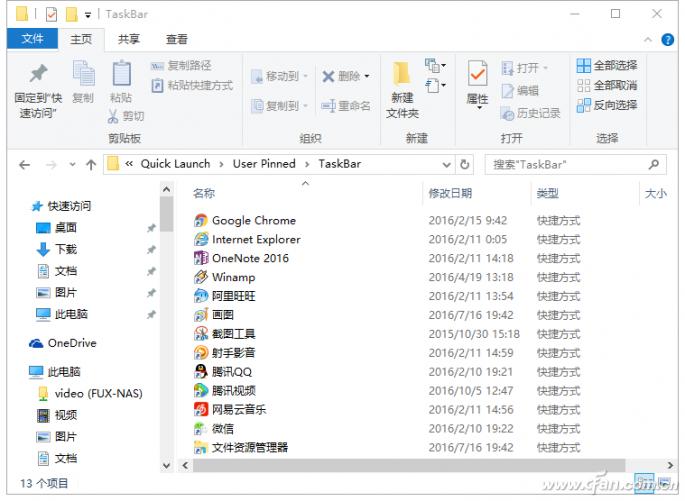Expand the address bar history dropdown
The height and width of the screenshot is (501, 685).
(446, 164)
